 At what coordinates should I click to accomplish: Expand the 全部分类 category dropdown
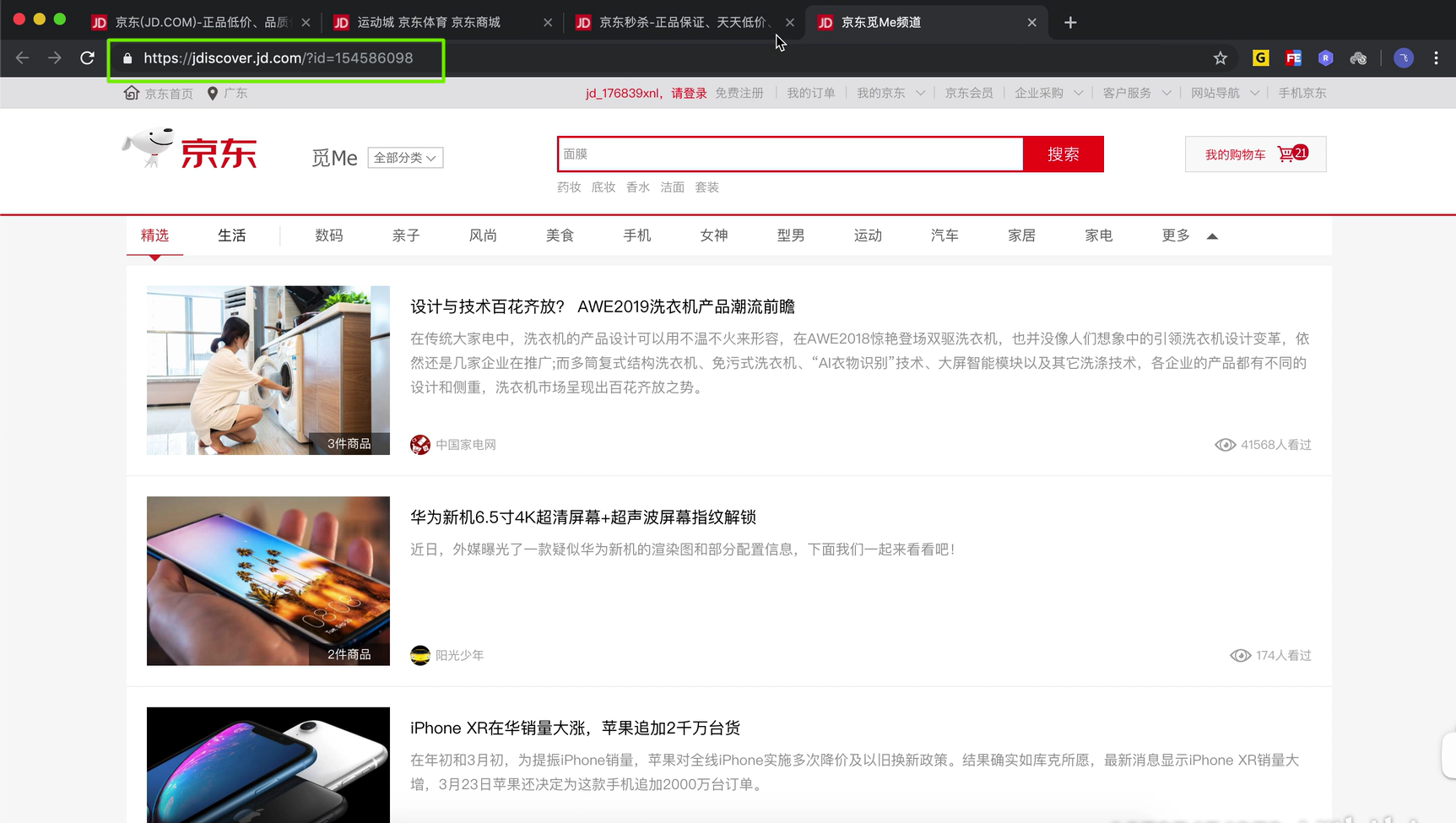pyautogui.click(x=405, y=158)
